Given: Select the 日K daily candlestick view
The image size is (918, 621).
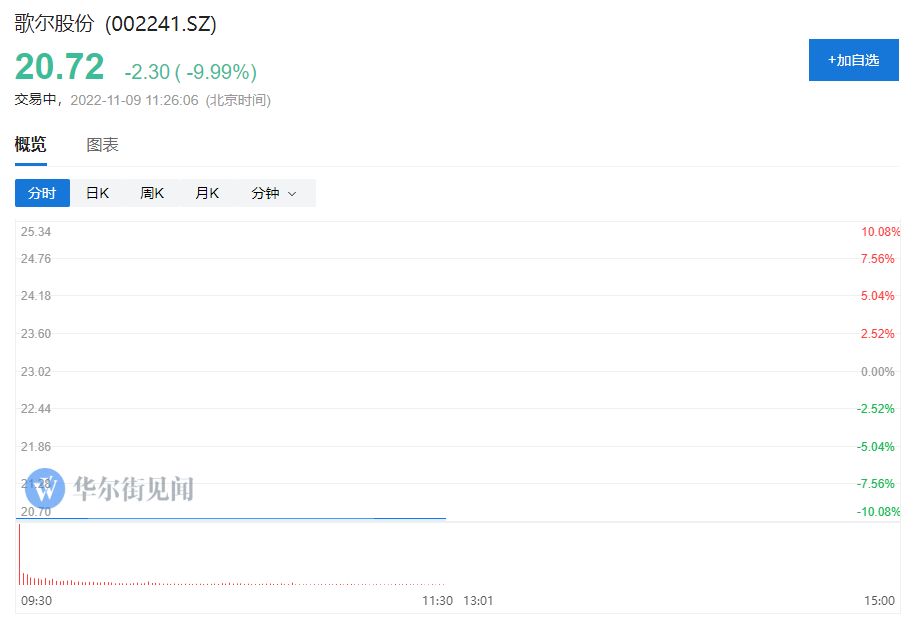Looking at the screenshot, I should pyautogui.click(x=97, y=193).
